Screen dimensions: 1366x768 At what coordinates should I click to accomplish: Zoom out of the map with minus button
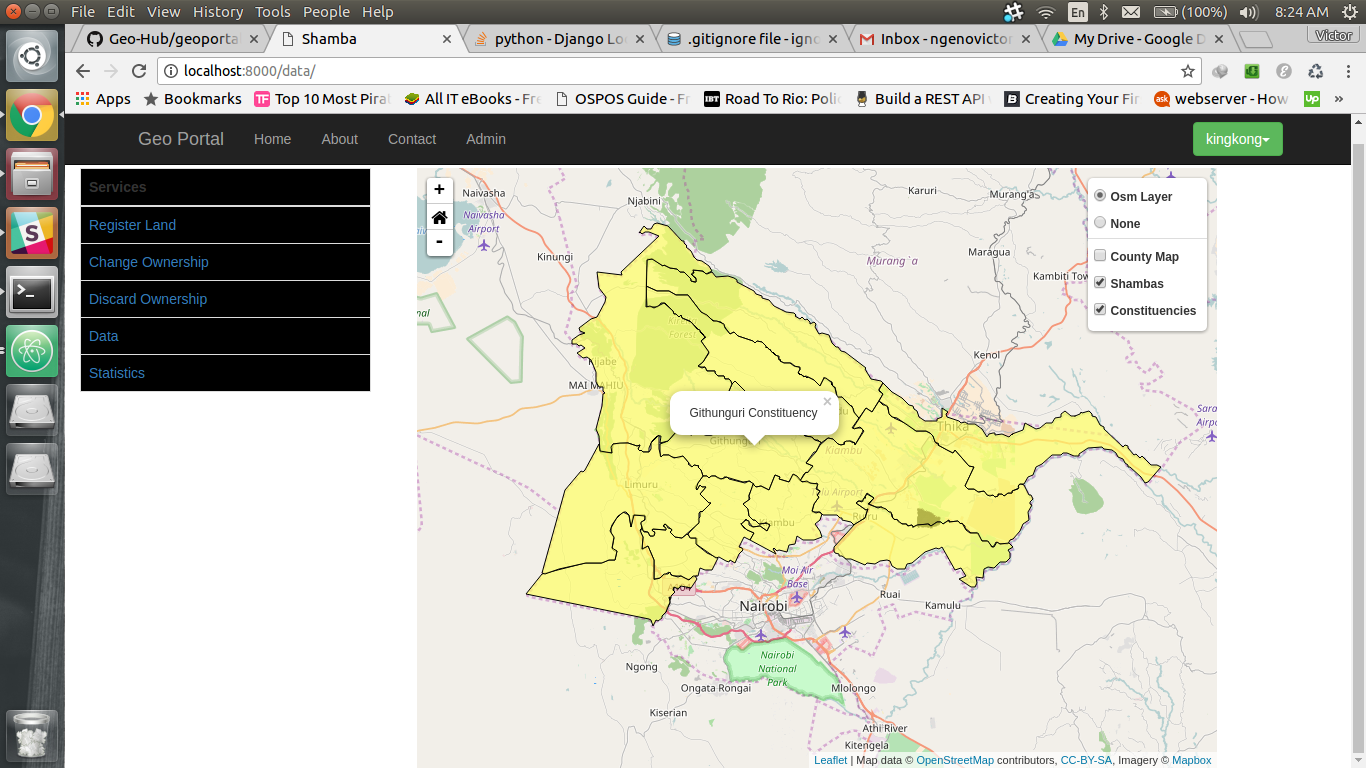(439, 243)
